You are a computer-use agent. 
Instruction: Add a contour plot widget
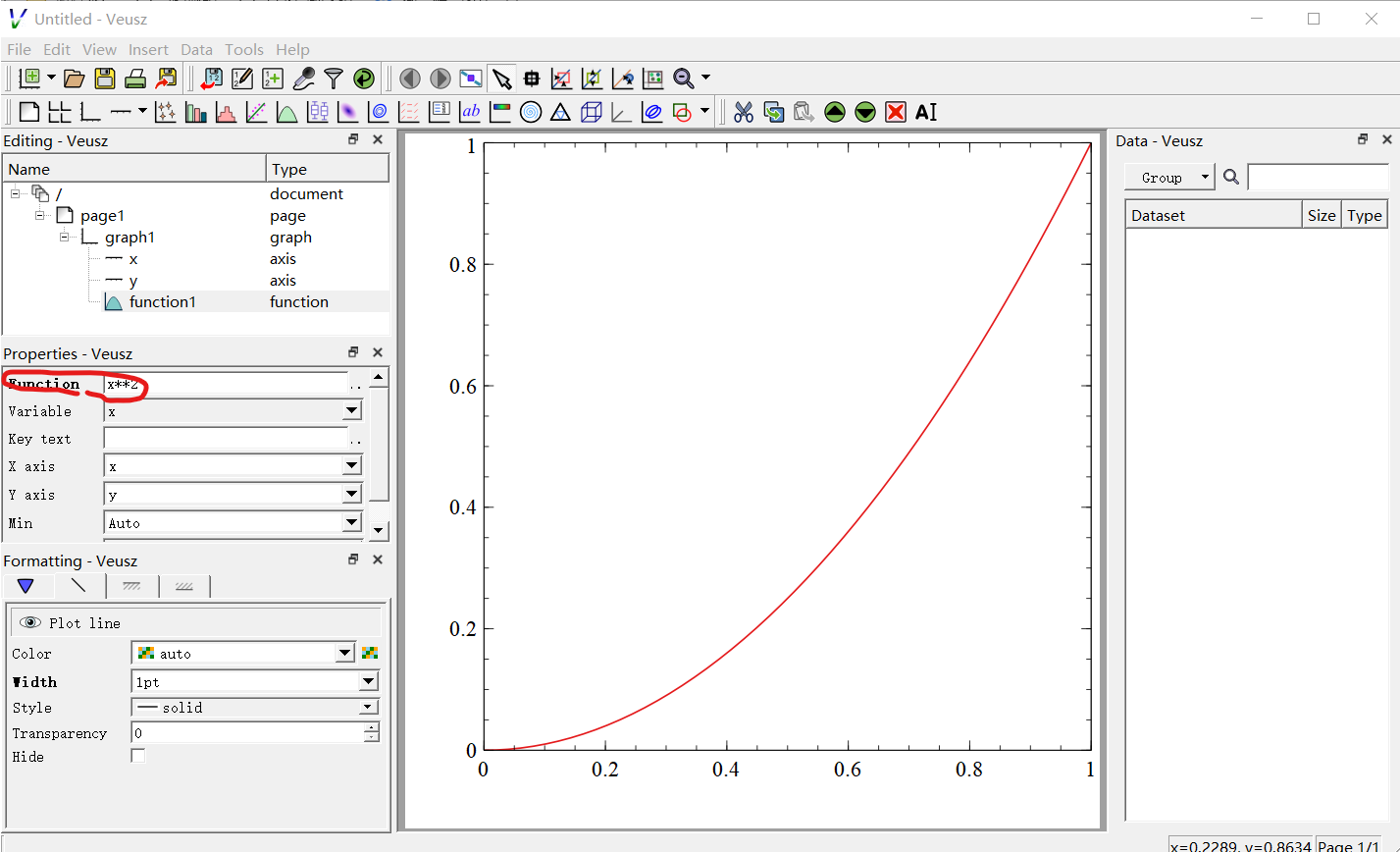tap(378, 112)
